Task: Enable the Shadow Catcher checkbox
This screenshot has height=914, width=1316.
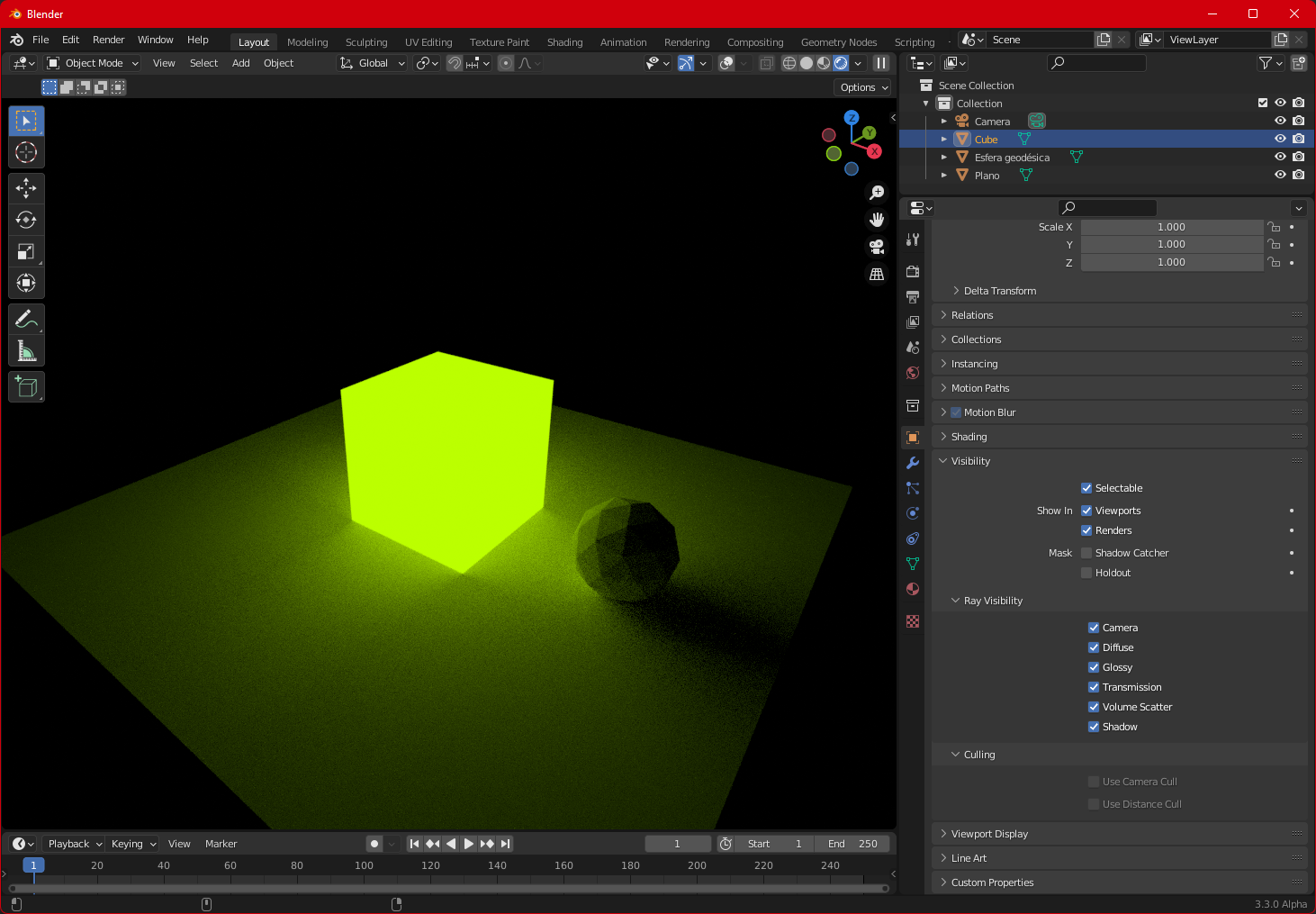Action: (1086, 553)
